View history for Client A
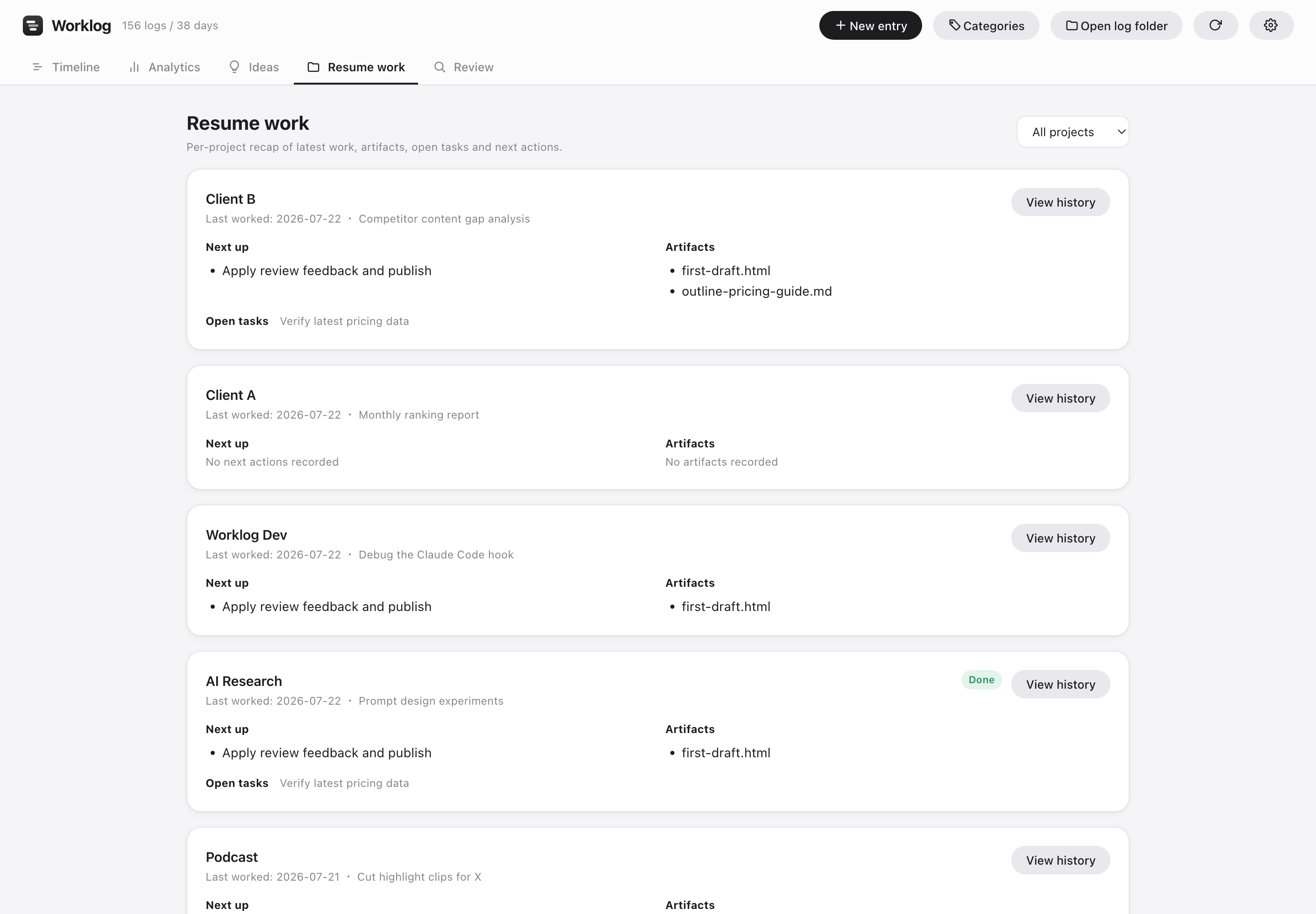The width and height of the screenshot is (1316, 914). click(x=1060, y=398)
